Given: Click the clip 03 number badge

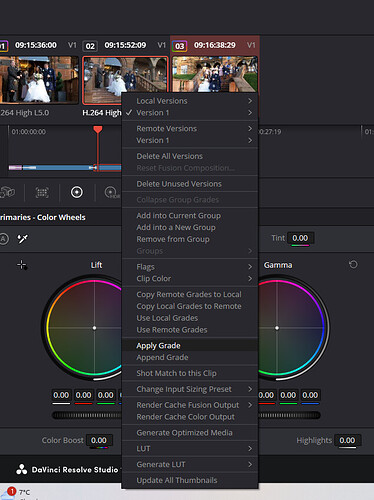Looking at the screenshot, I should (180, 46).
